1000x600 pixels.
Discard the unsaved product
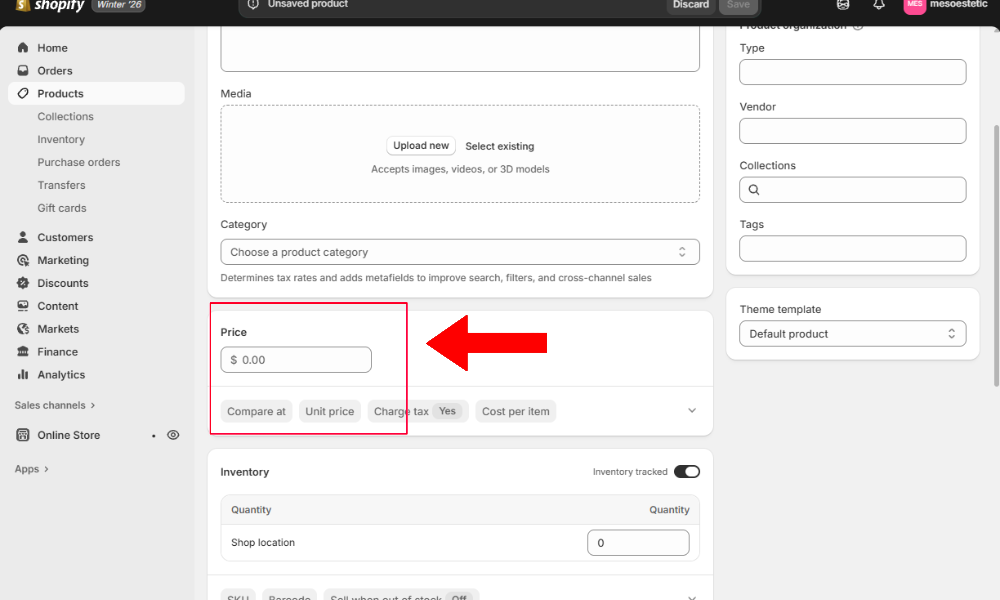[691, 5]
